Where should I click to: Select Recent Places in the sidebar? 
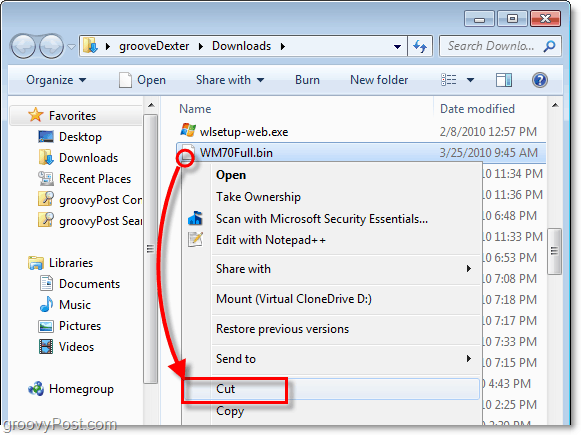[x=95, y=179]
